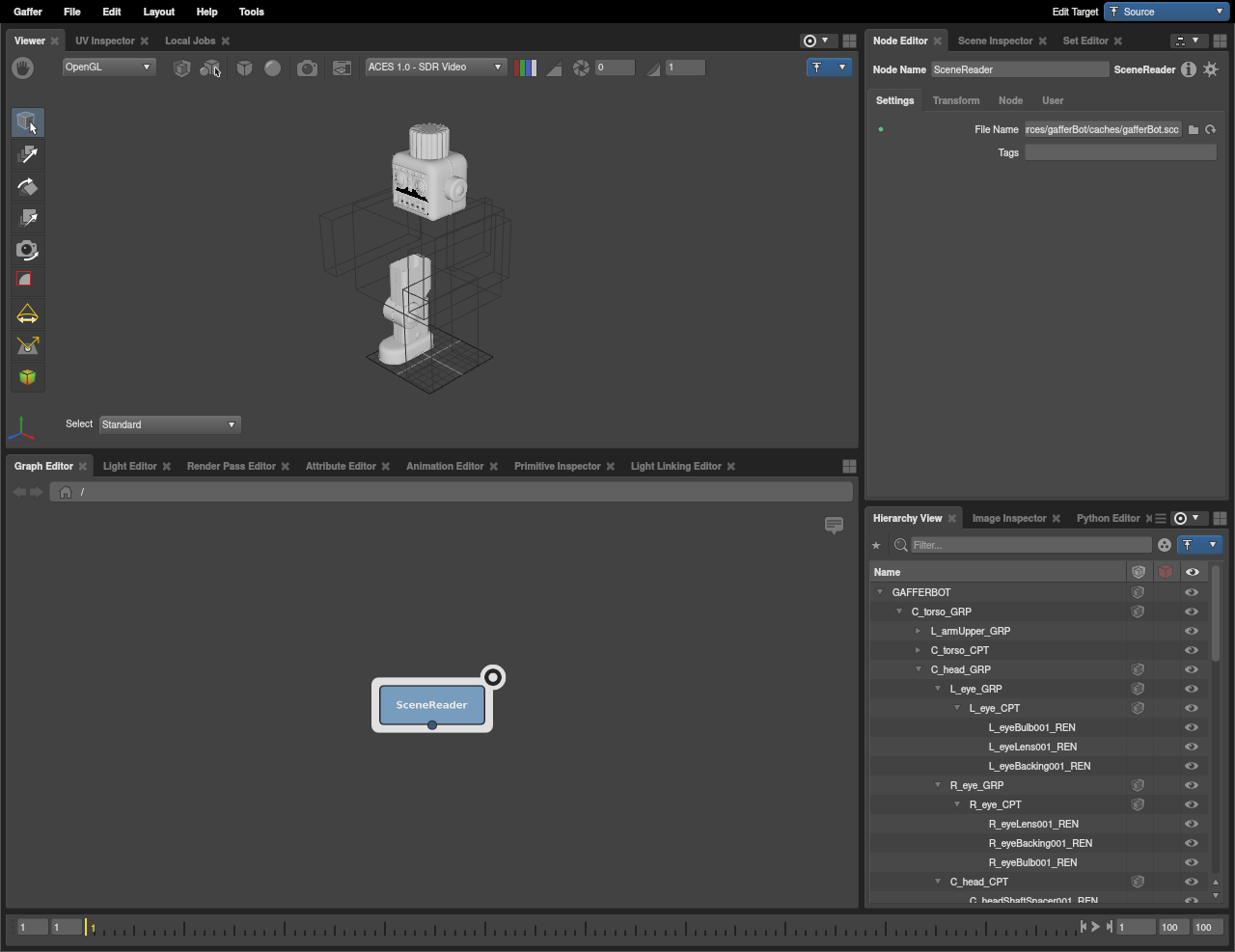Image resolution: width=1235 pixels, height=952 pixels.
Task: Click the Filter input in Hierarchy View
Action: [1031, 545]
